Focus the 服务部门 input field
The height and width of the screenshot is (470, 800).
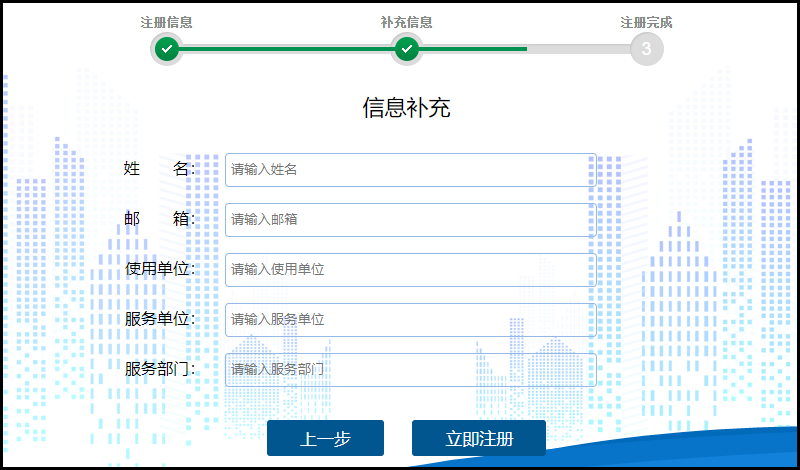pos(411,370)
